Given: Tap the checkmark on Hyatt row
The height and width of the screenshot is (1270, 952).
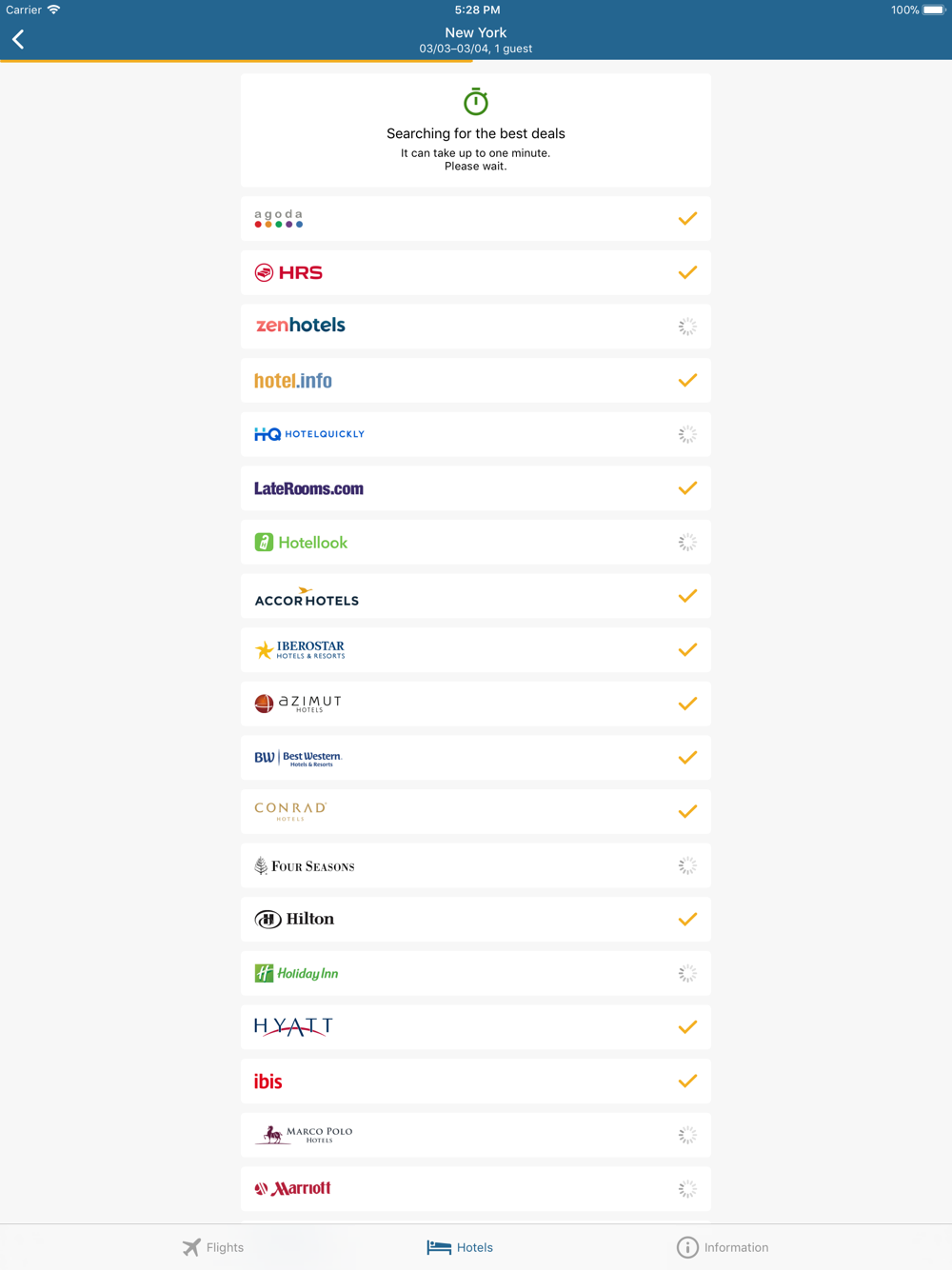Looking at the screenshot, I should point(687,1027).
